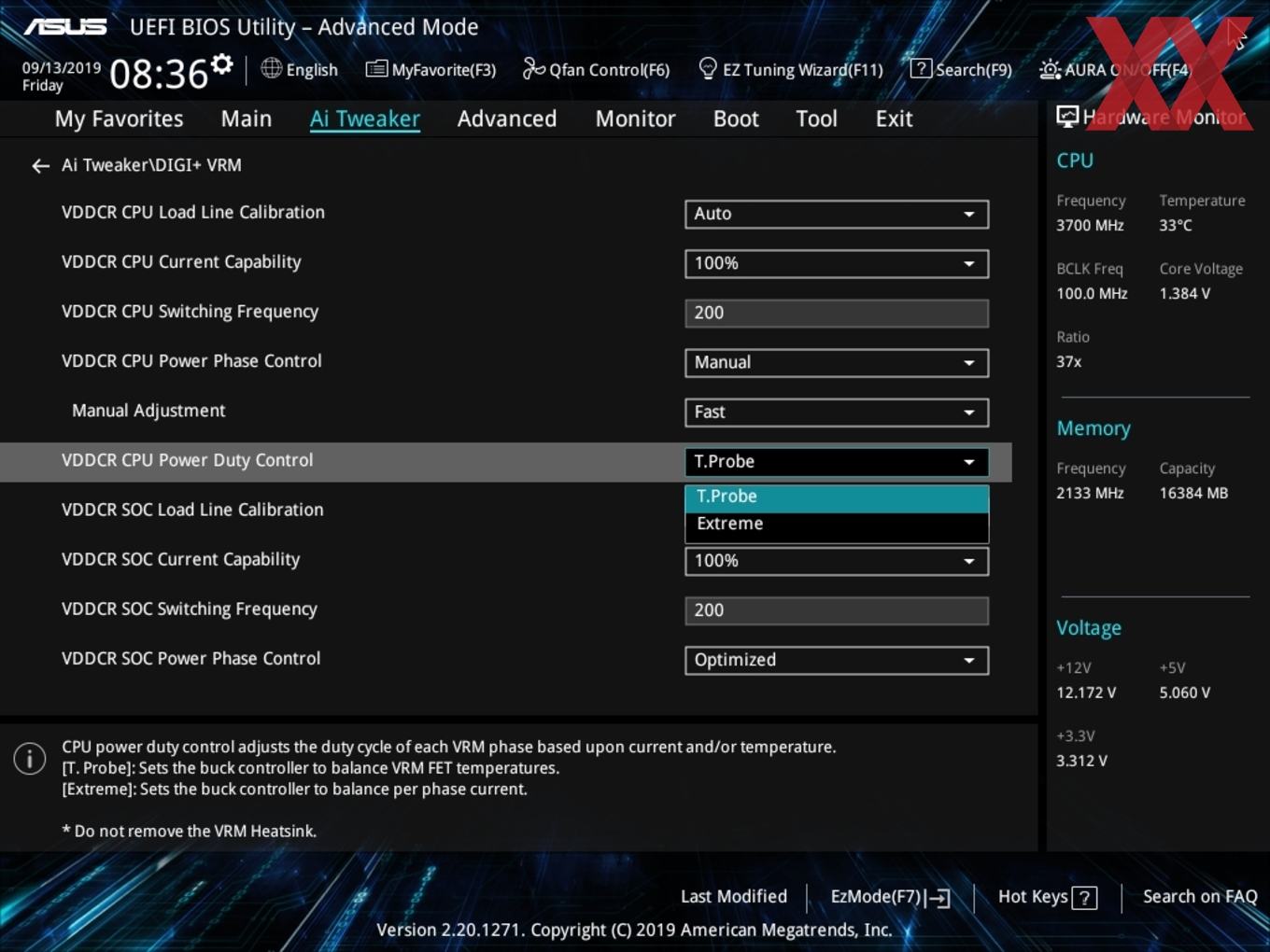Go to the Boot tab
Image resolution: width=1270 pixels, height=952 pixels.
pos(736,119)
